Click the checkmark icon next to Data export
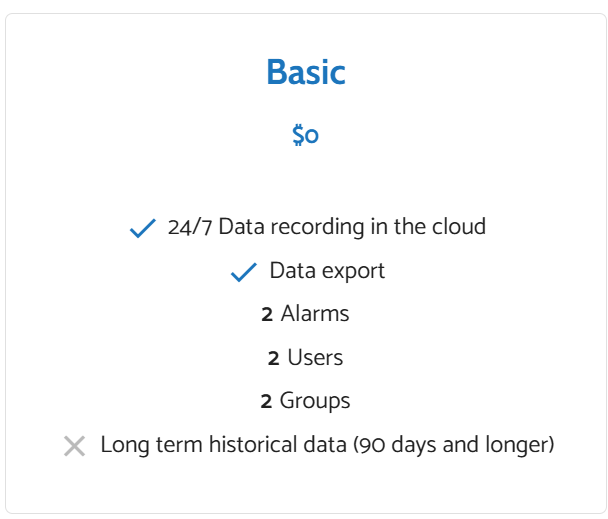Viewport: 608px width, 519px height. [x=244, y=272]
